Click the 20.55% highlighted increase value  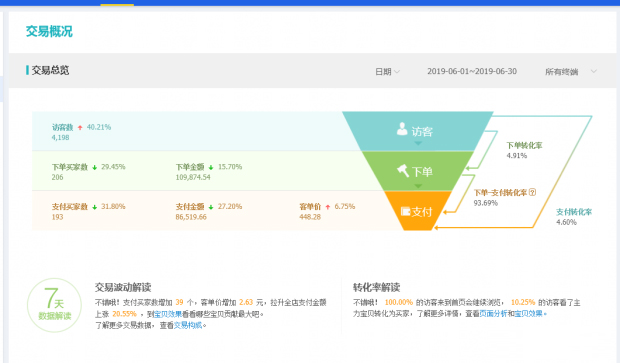(x=124, y=314)
